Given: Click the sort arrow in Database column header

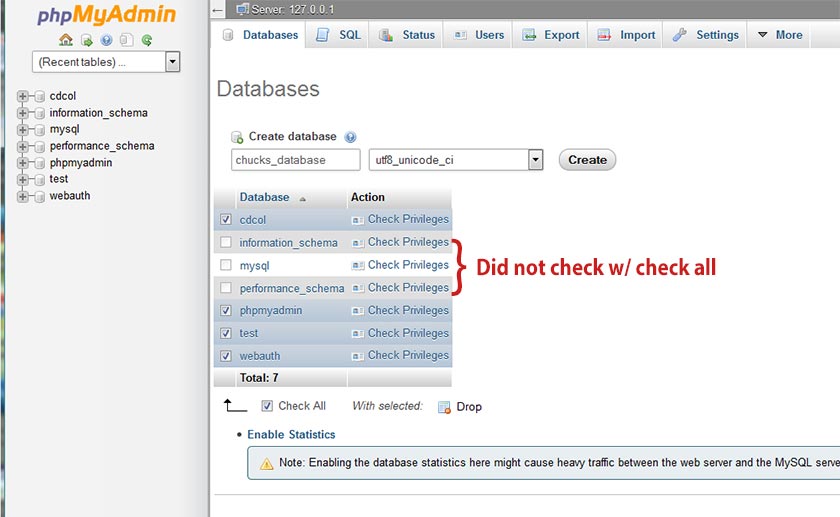Looking at the screenshot, I should click(303, 199).
